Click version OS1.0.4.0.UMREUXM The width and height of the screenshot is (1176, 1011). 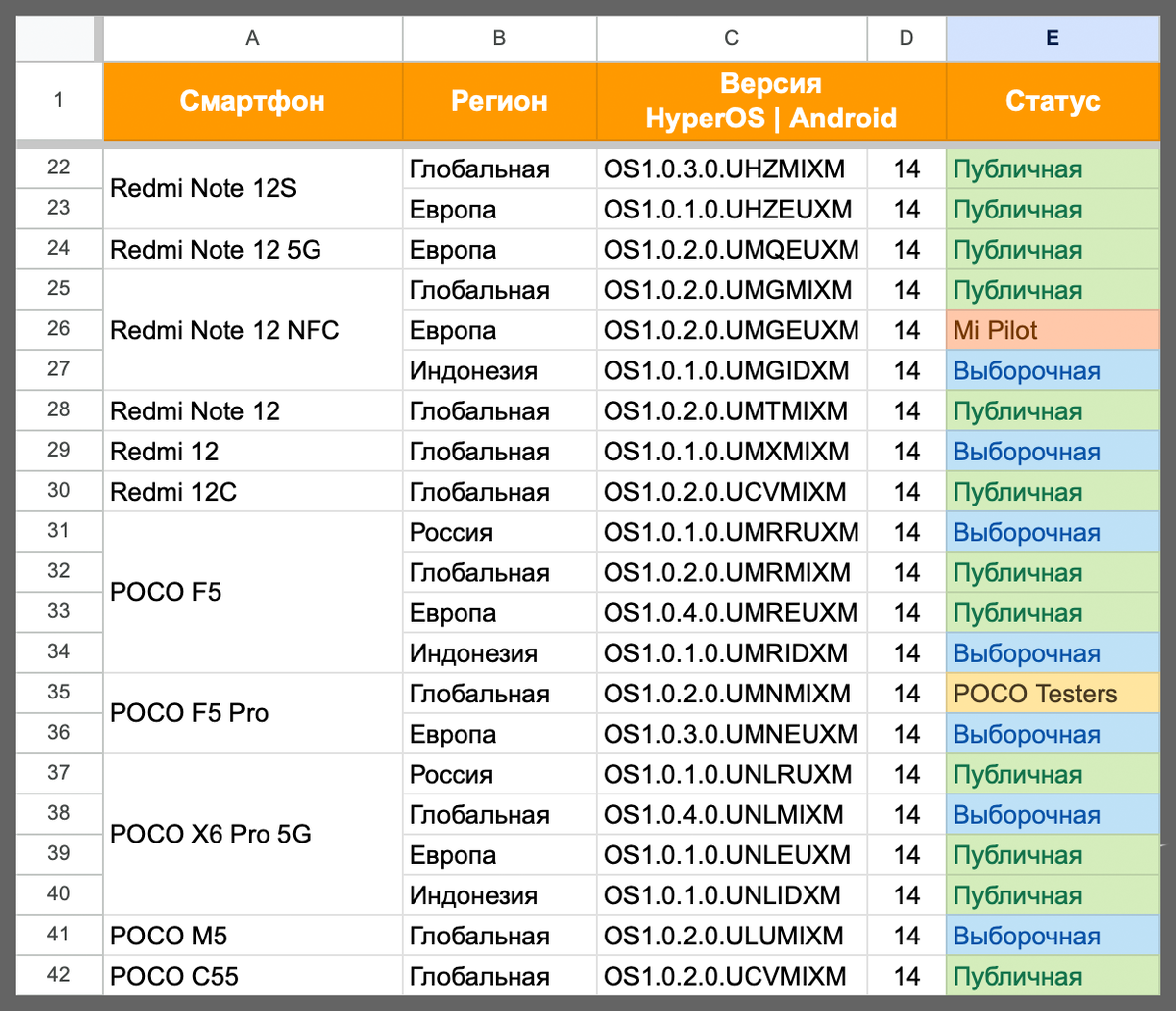click(732, 613)
